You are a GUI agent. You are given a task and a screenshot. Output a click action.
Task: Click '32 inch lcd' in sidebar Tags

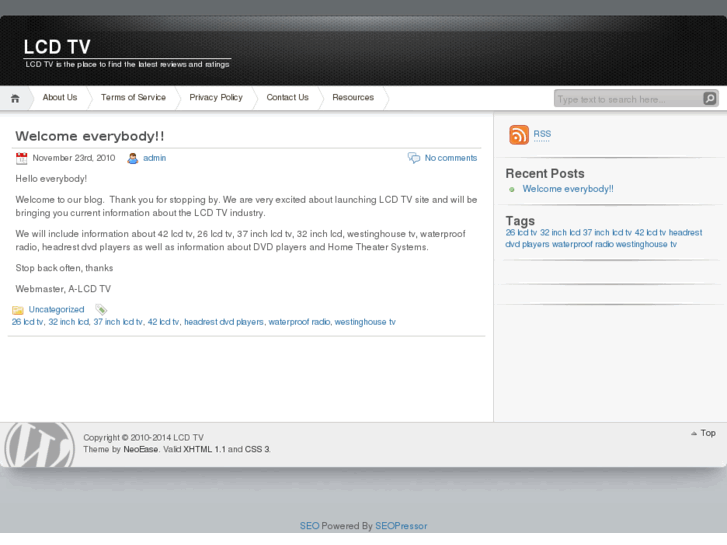[560, 232]
